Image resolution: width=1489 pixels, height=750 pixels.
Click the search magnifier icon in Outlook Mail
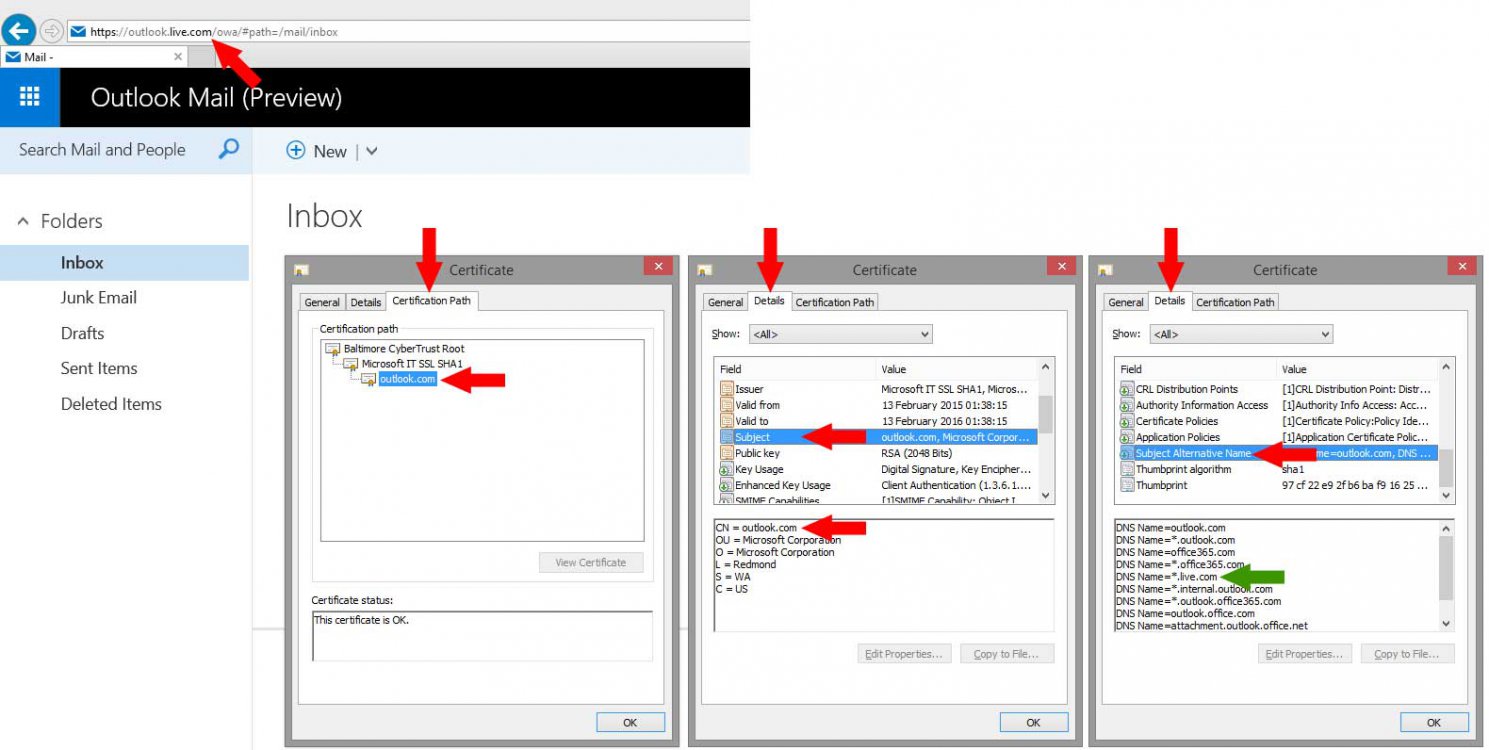pyautogui.click(x=229, y=150)
